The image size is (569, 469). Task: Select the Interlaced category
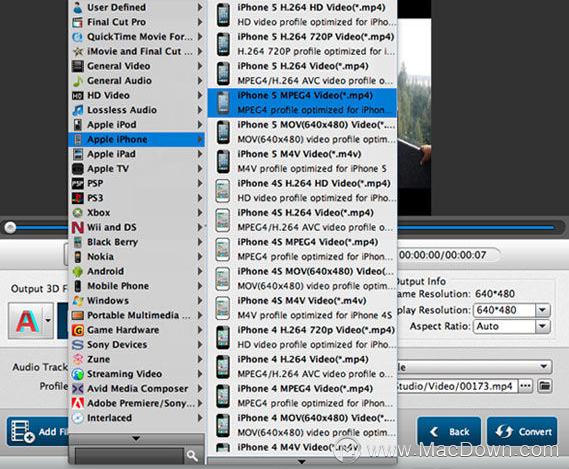coord(136,418)
